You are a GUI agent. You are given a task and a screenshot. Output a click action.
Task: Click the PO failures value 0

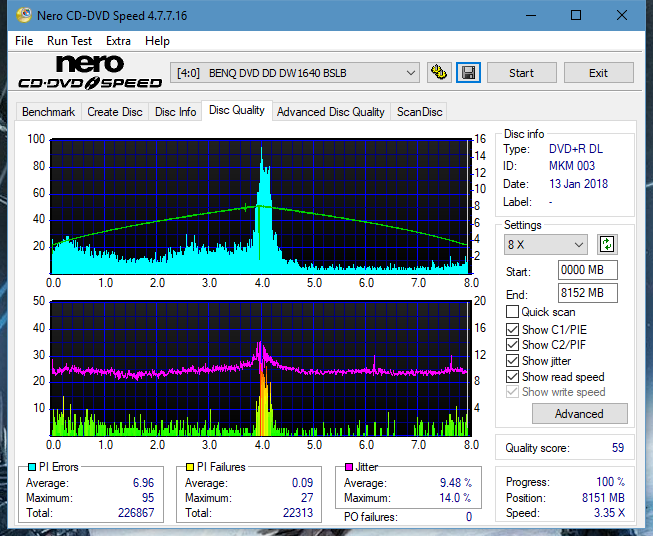[x=469, y=517]
